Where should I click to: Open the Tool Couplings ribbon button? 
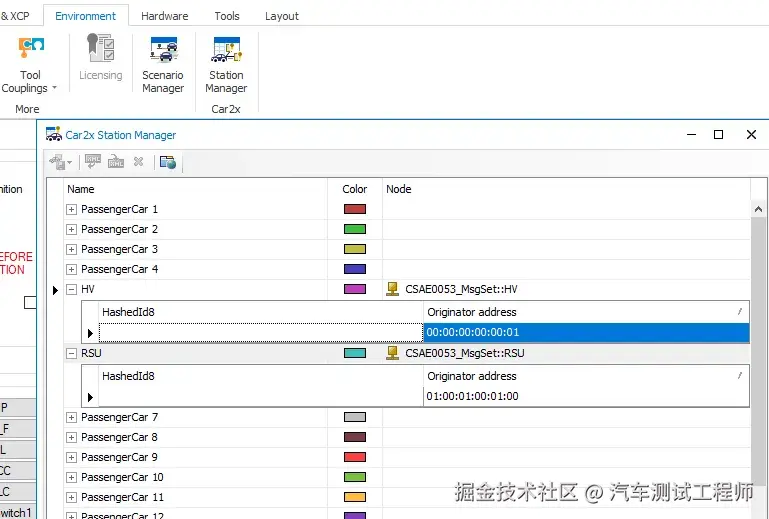point(29,65)
